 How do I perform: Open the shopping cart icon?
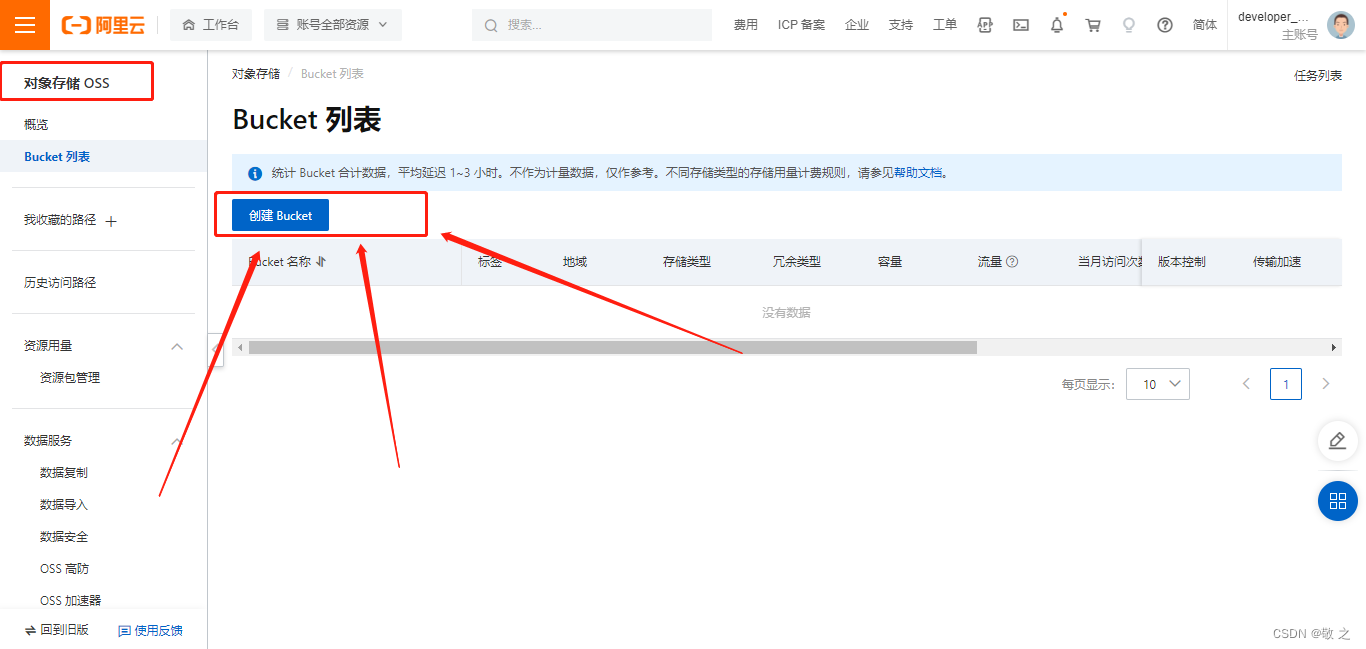[1093, 25]
